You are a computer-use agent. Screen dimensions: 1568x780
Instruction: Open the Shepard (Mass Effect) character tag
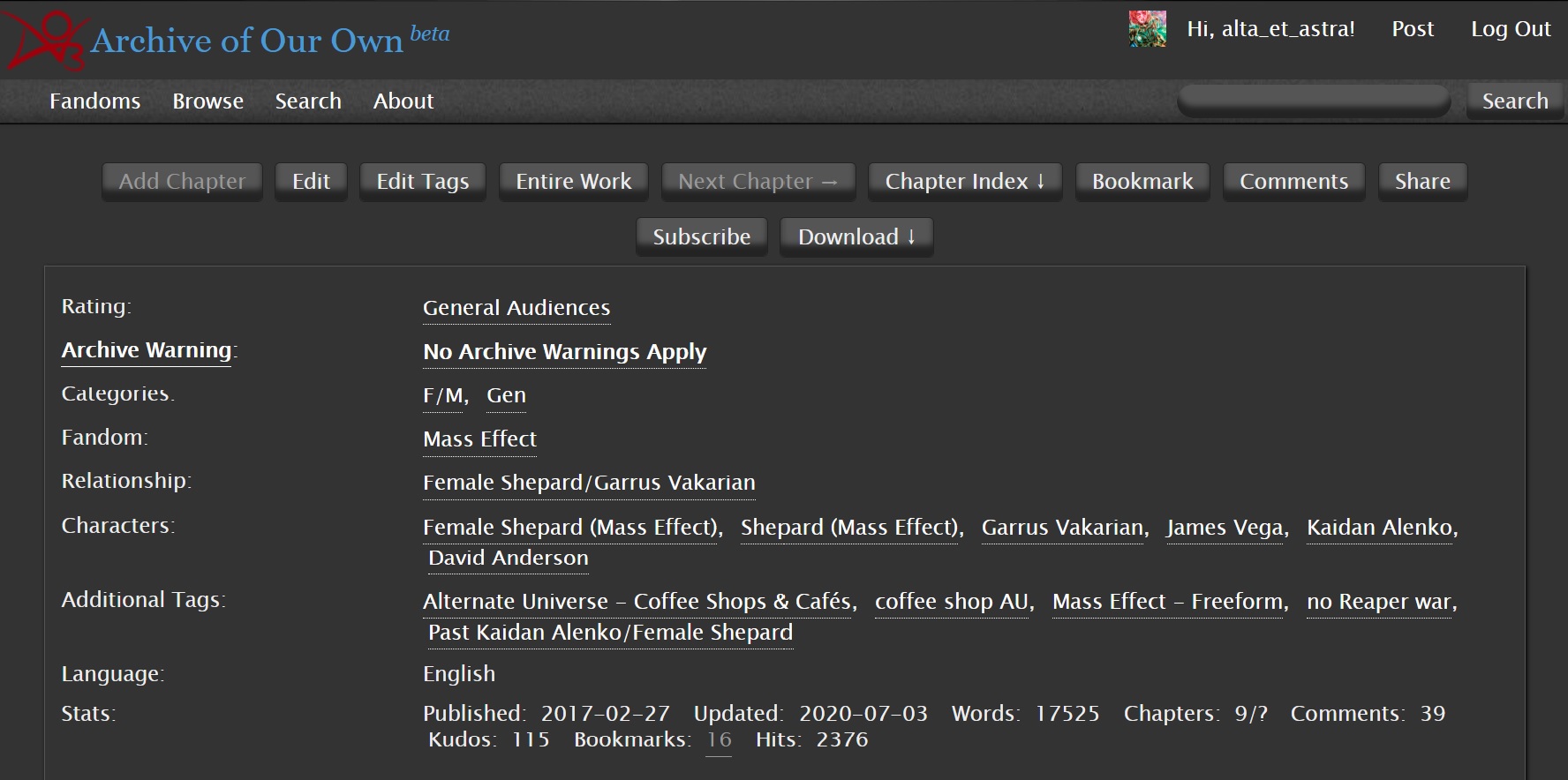(x=849, y=528)
